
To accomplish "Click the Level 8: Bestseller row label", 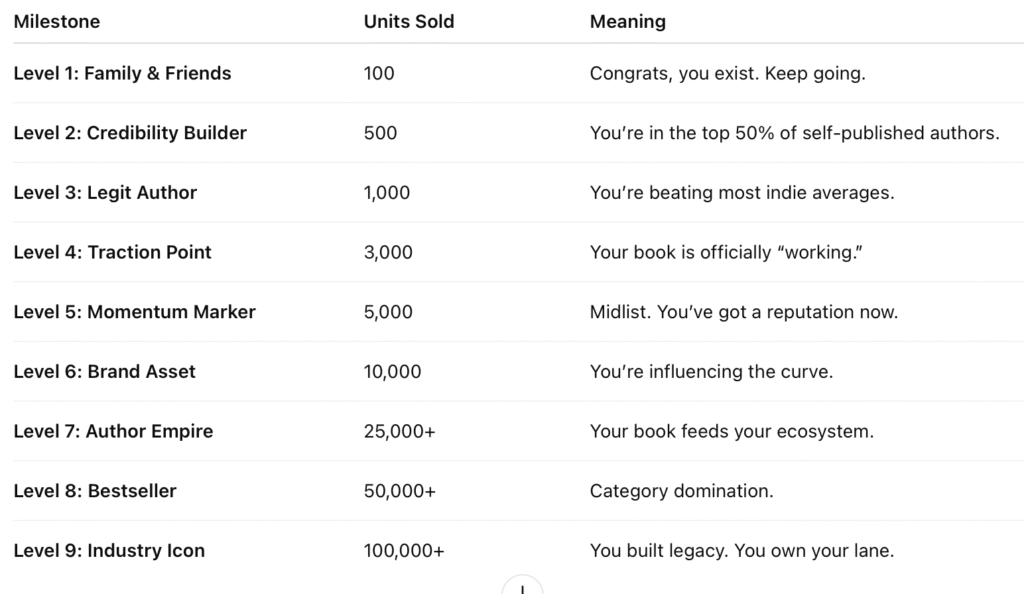I will pyautogui.click(x=95, y=491).
